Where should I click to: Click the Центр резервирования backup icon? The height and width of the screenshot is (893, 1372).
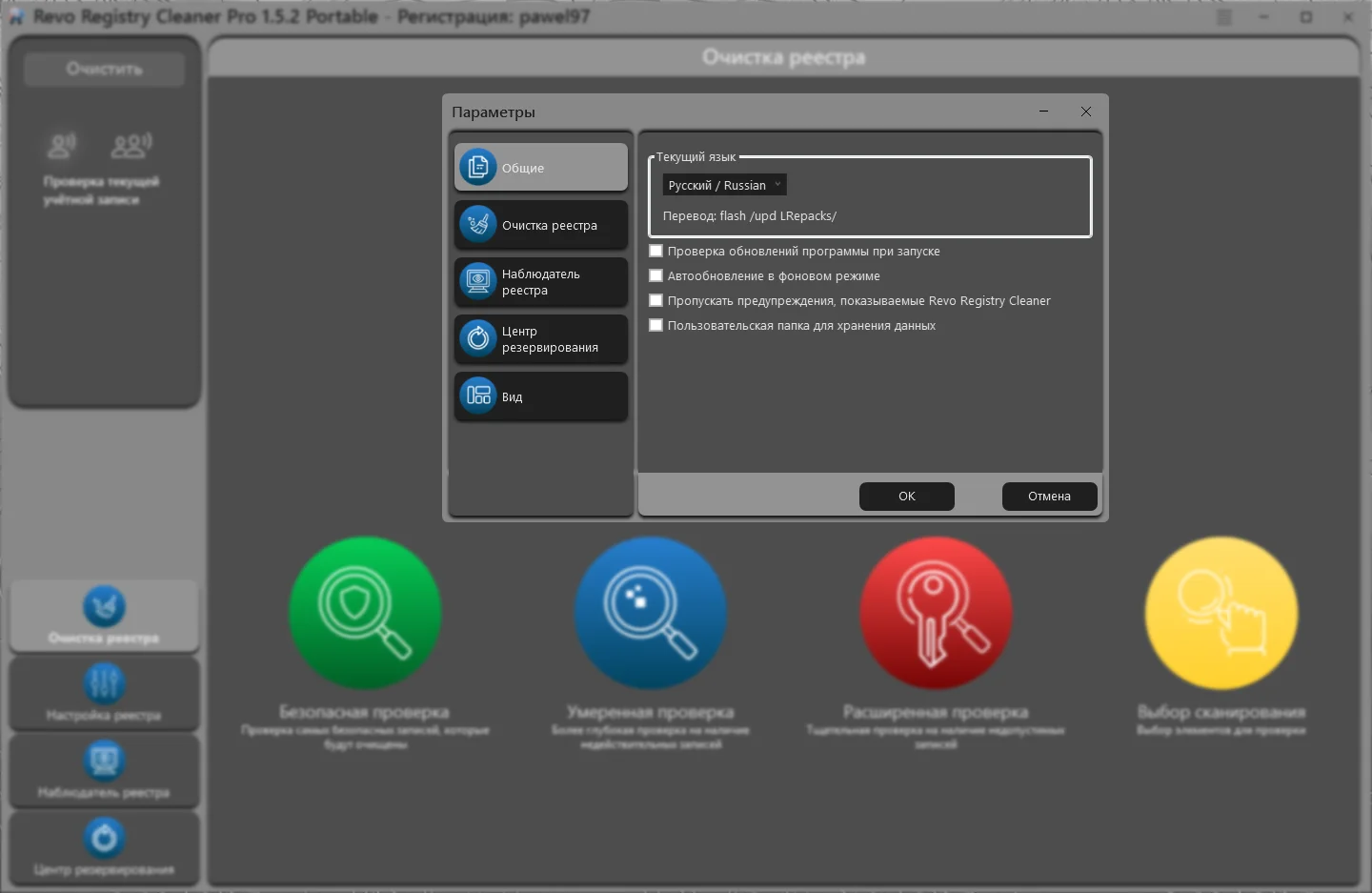478,338
